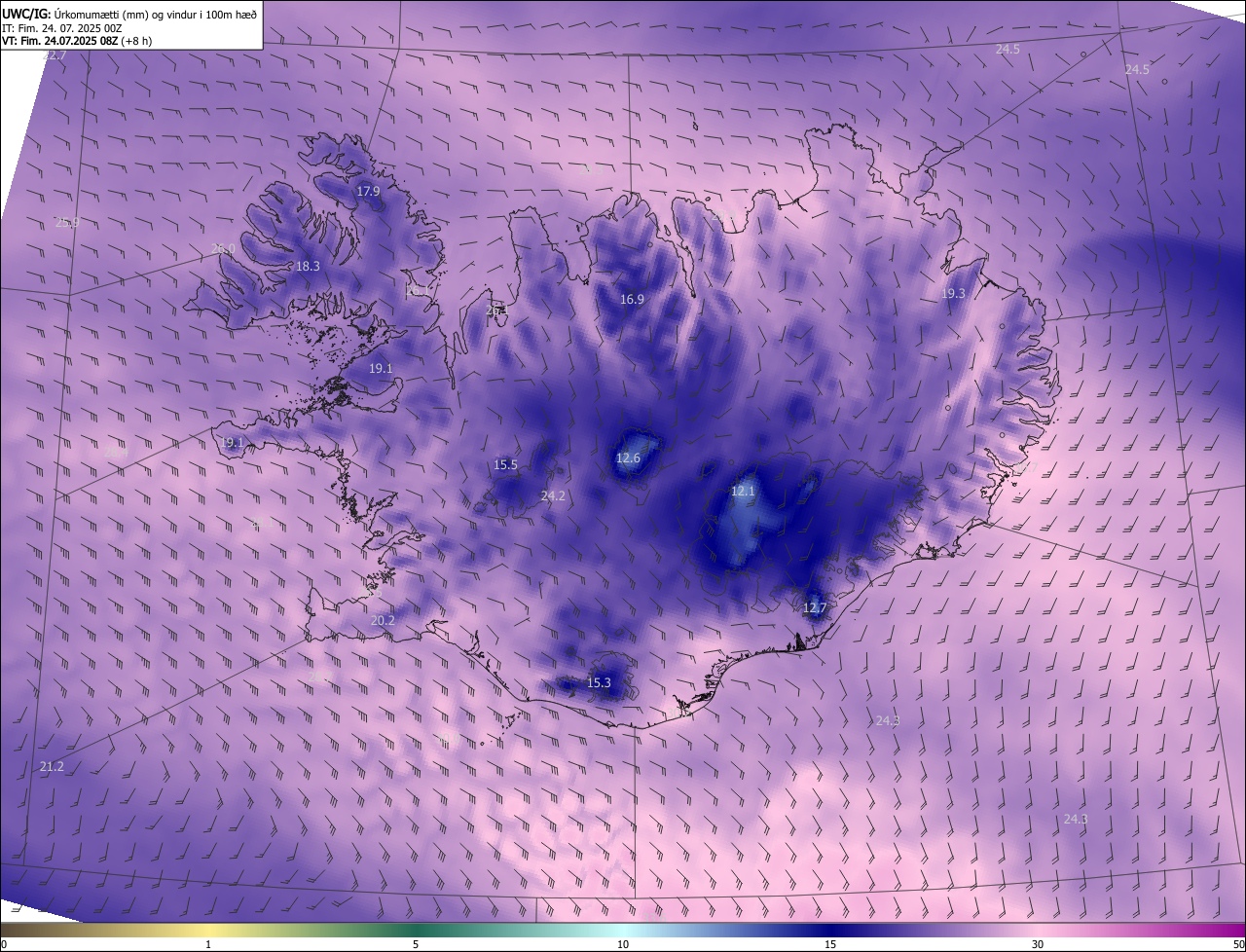
Task: Click the 21.2 value label
Action: (52, 767)
